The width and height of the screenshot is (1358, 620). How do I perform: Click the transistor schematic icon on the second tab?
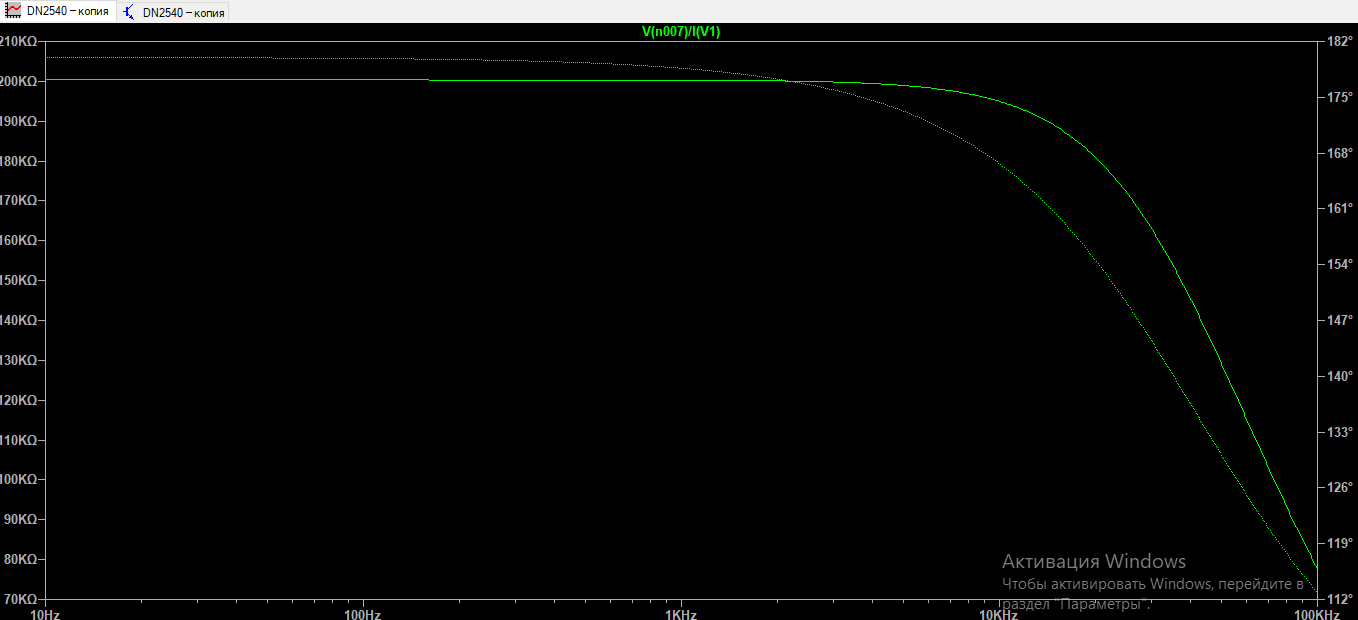pos(129,12)
